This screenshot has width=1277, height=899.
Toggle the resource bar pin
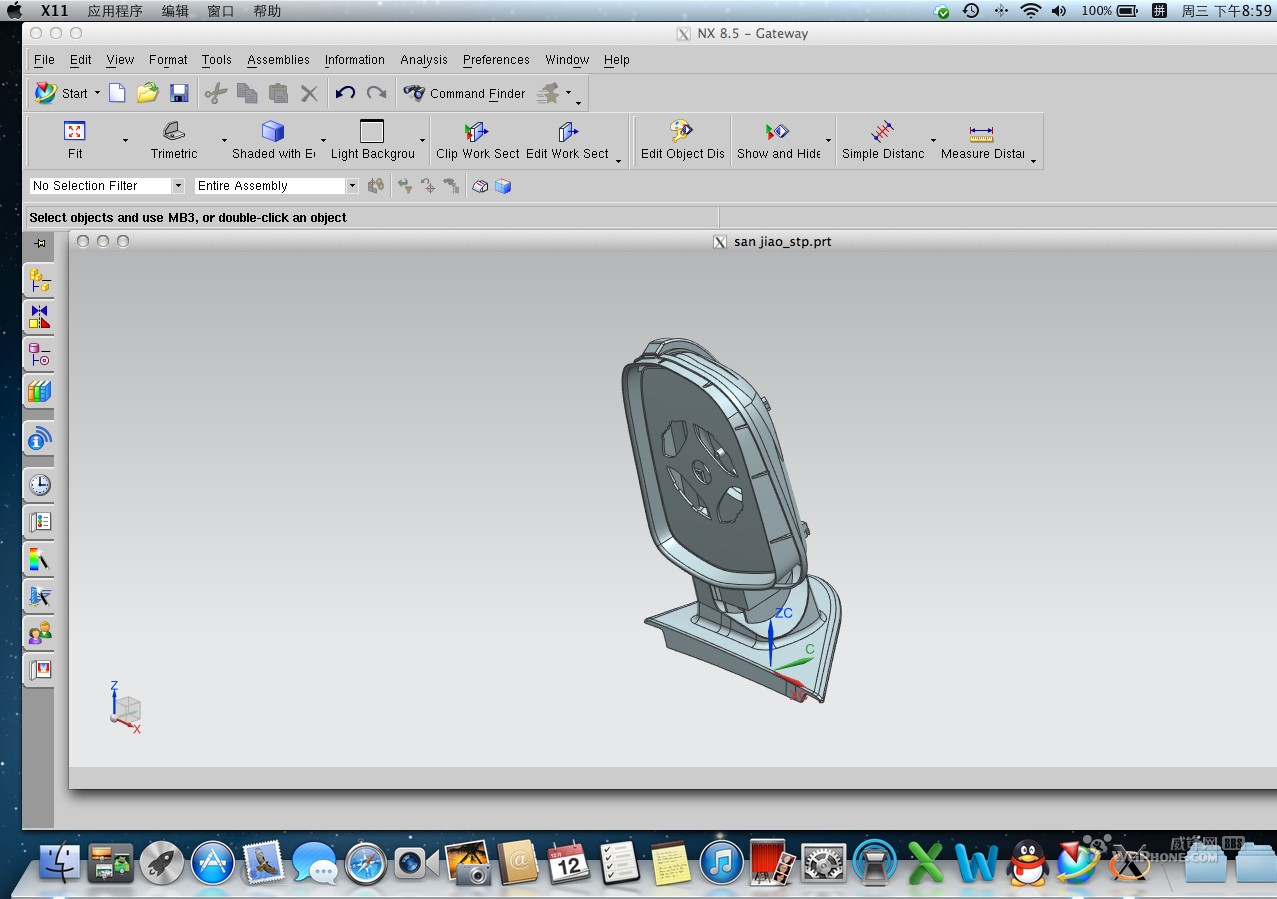(40, 243)
